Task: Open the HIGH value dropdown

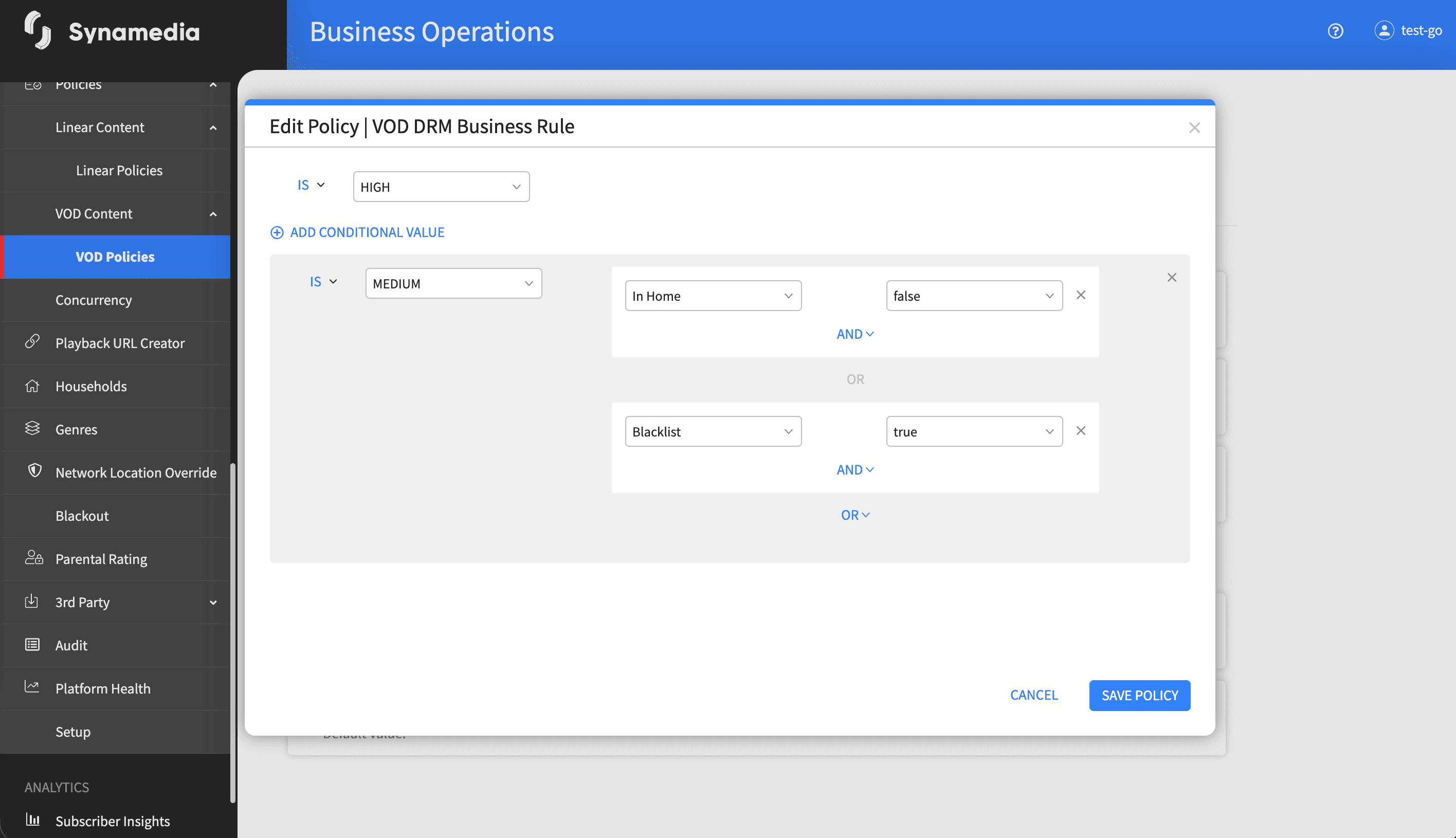Action: [441, 187]
